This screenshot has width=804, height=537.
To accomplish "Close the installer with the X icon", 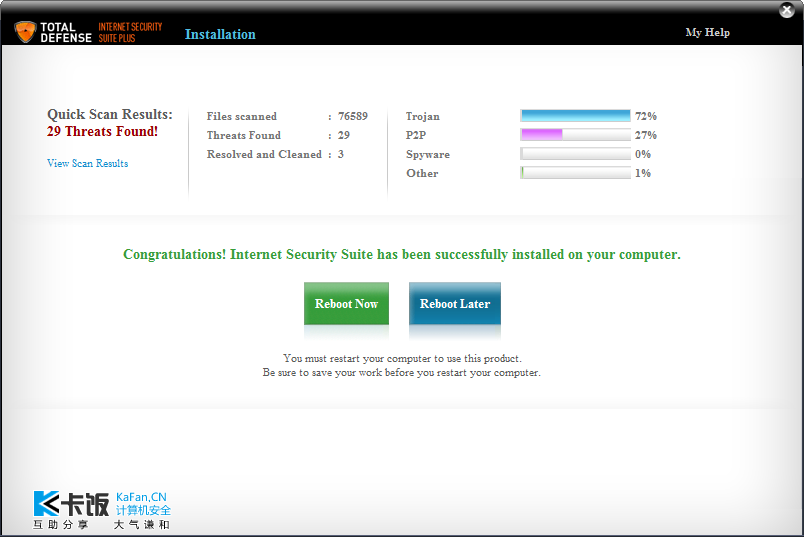I will pyautogui.click(x=787, y=10).
